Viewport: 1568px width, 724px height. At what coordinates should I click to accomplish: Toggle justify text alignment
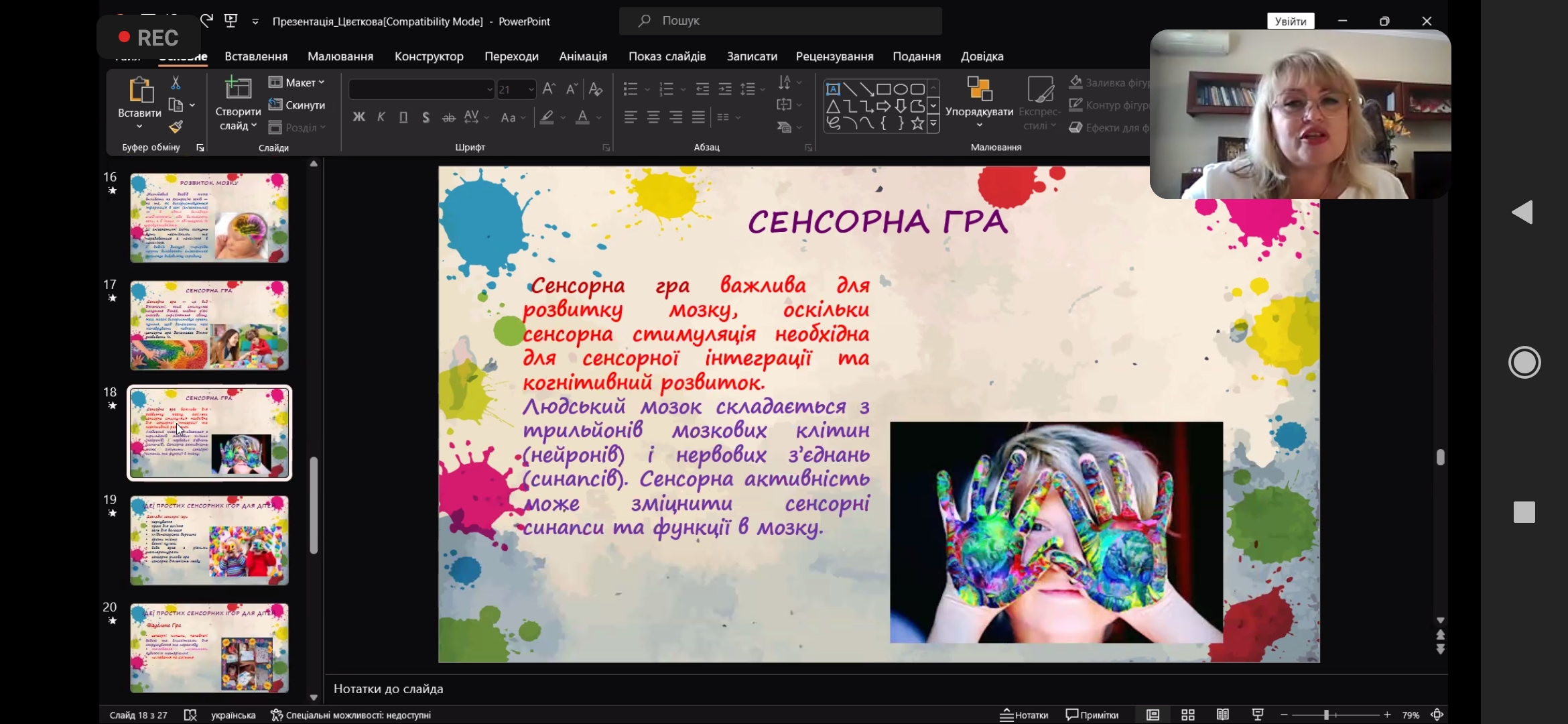[x=698, y=117]
